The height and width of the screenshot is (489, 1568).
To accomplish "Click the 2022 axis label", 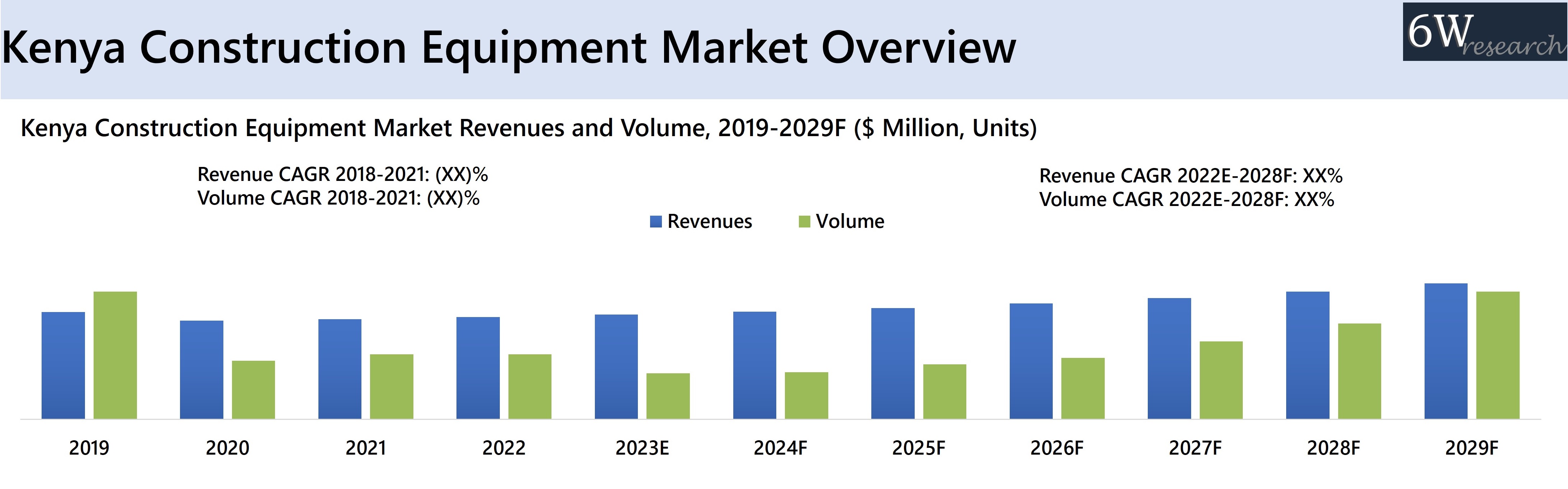I will click(503, 448).
